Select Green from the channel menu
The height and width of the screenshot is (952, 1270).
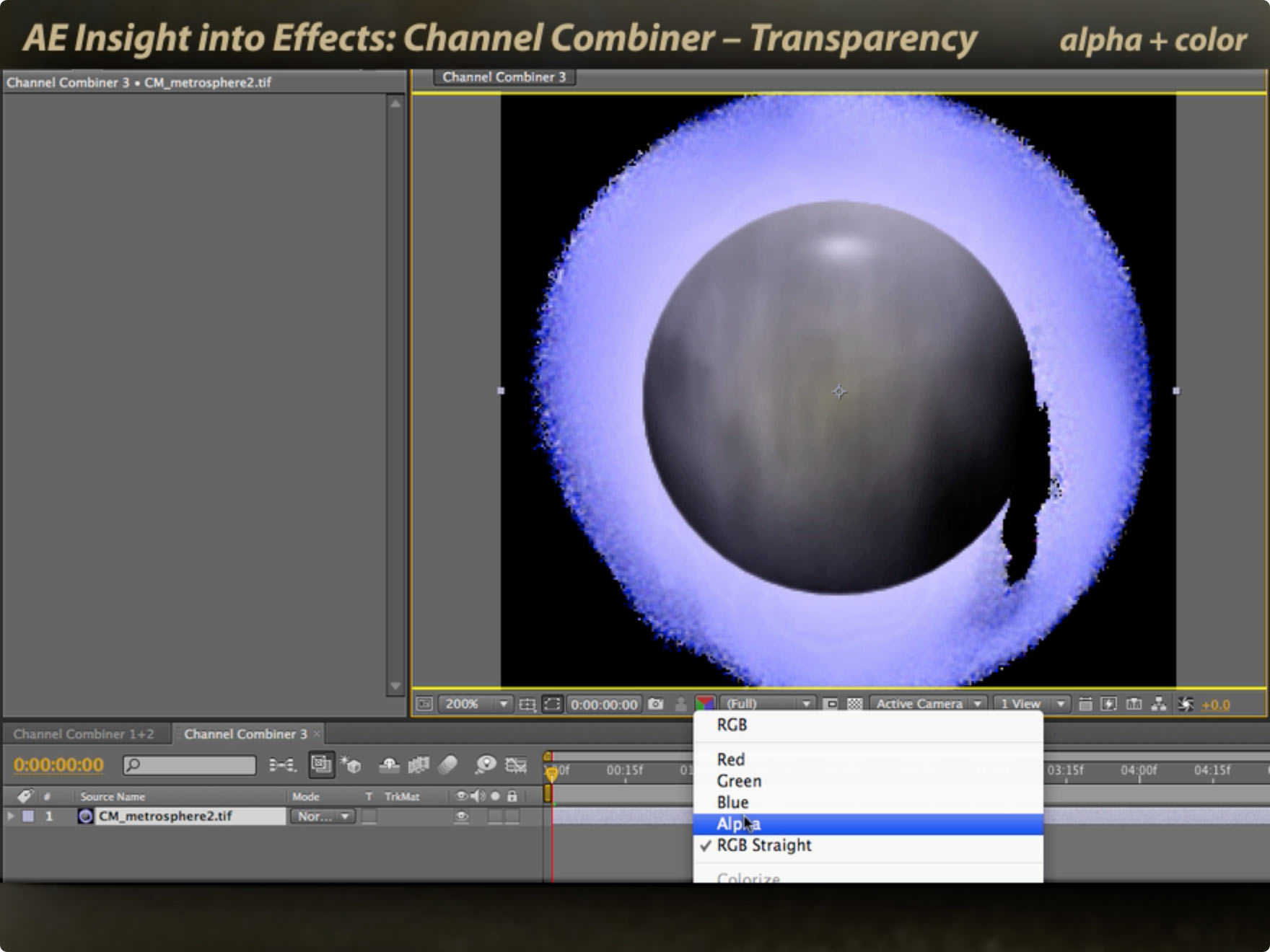(x=868, y=781)
